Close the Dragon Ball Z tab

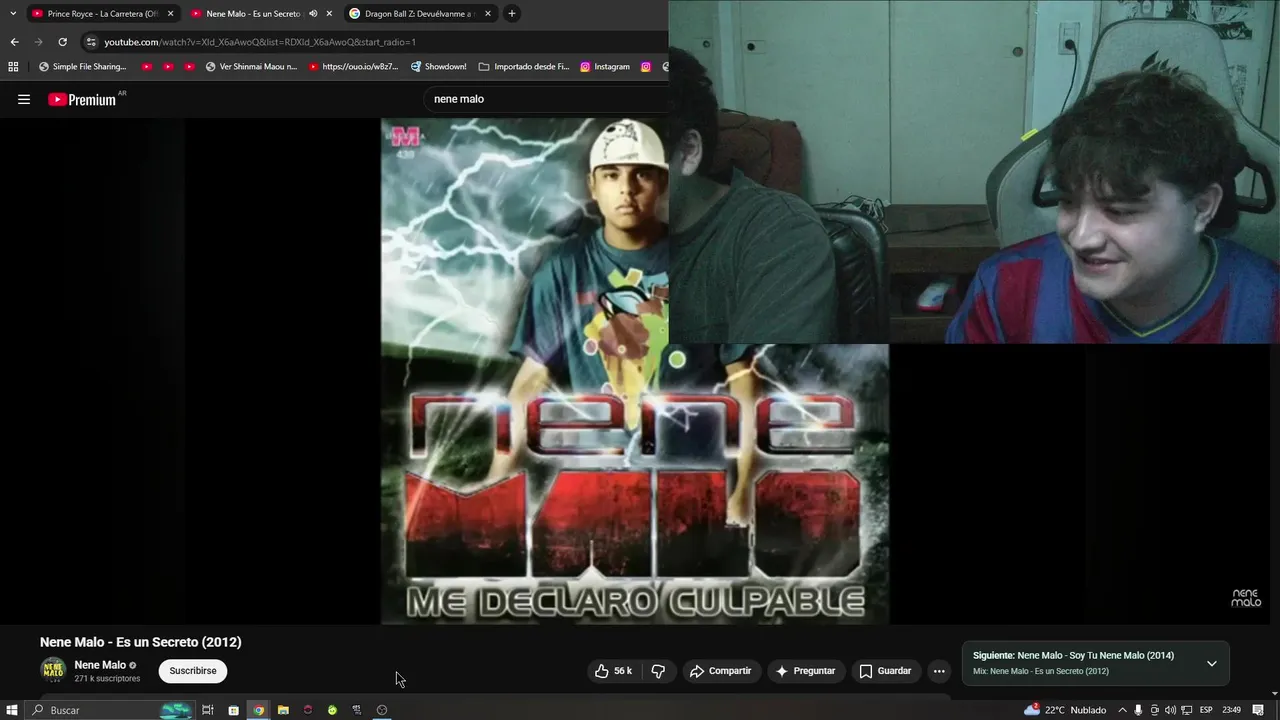coord(488,13)
